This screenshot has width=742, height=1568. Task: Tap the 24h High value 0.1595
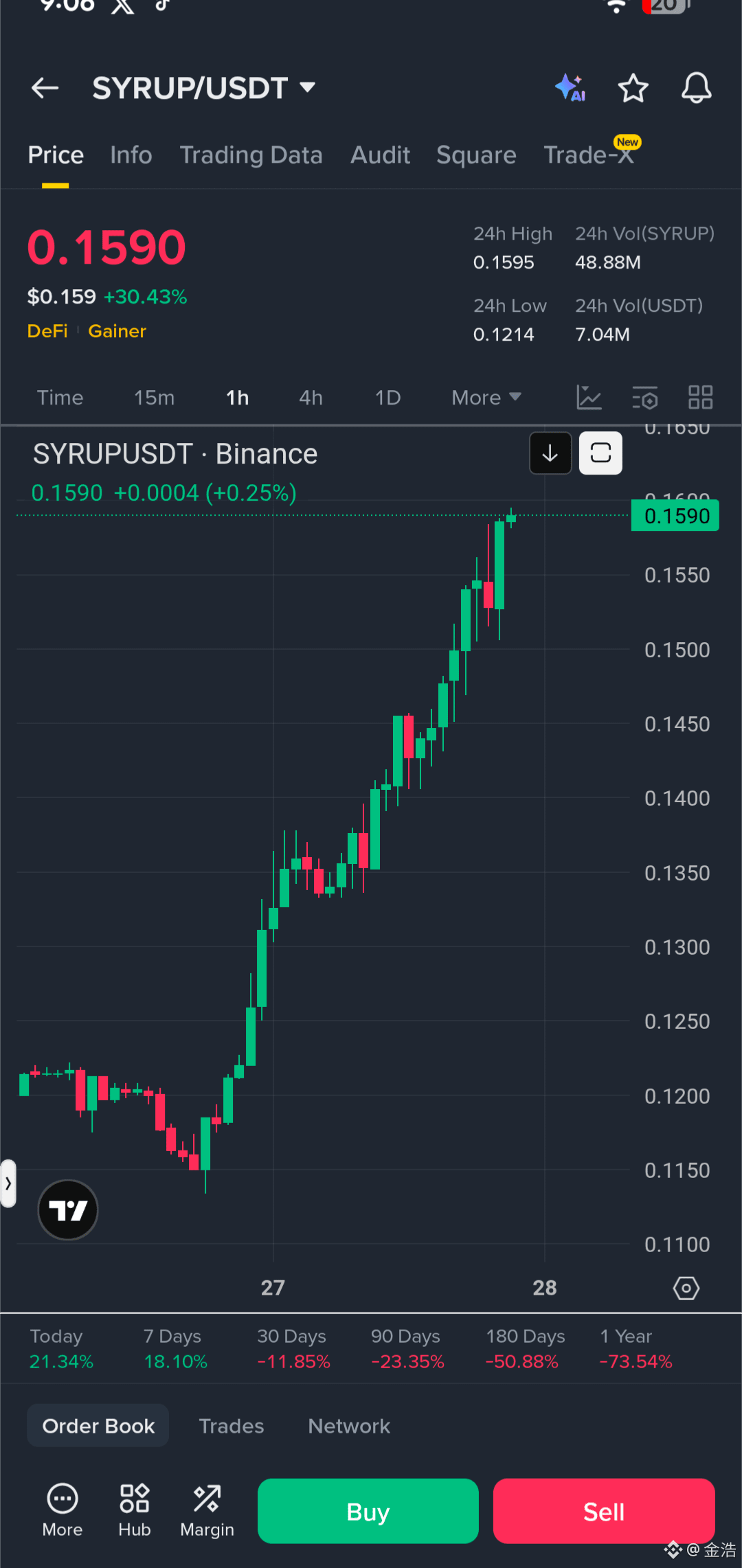click(504, 262)
